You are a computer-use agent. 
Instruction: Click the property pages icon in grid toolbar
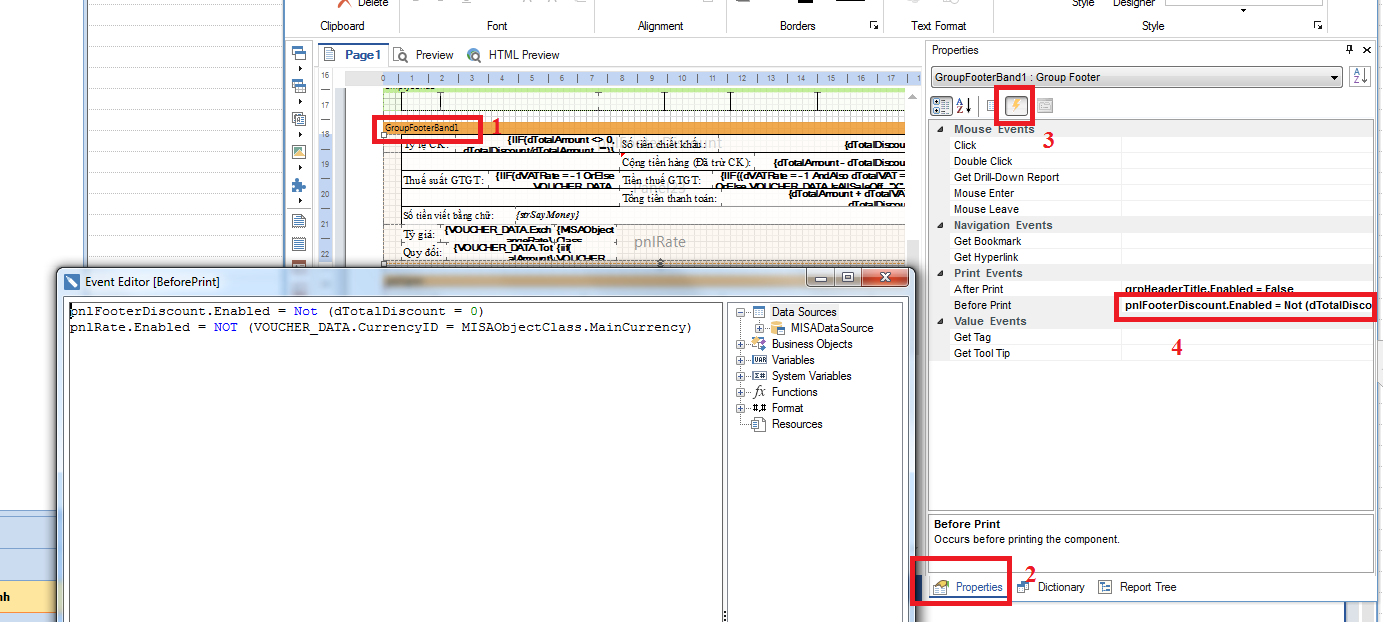click(1044, 105)
